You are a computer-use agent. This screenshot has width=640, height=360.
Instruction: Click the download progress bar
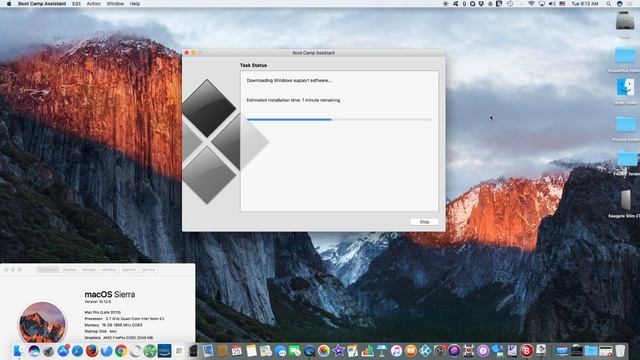point(339,120)
